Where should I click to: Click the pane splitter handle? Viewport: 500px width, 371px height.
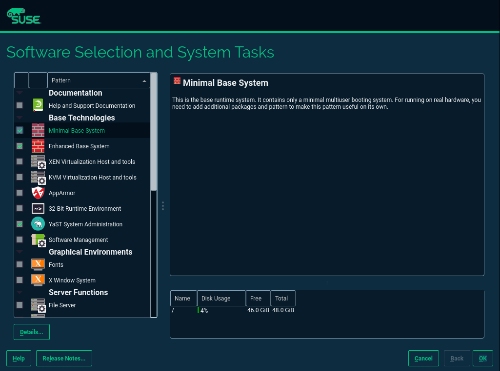[163, 206]
